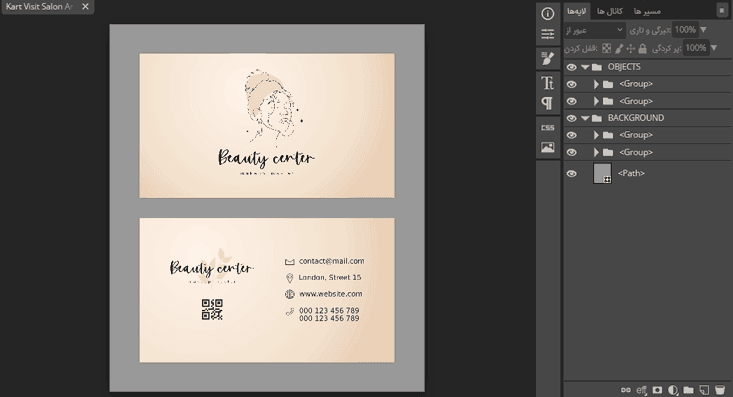
Task: Select the <Path> layer name
Action: (x=631, y=173)
